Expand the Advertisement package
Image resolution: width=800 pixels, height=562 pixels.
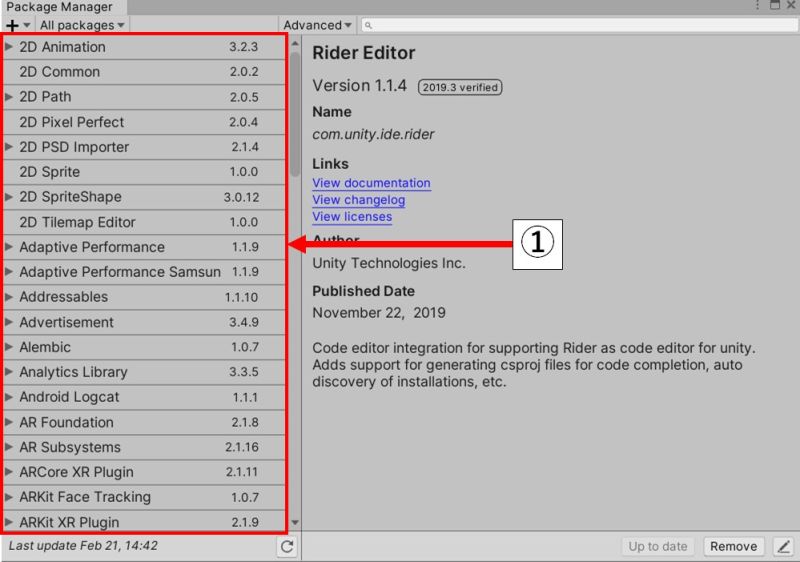pyautogui.click(x=9, y=322)
